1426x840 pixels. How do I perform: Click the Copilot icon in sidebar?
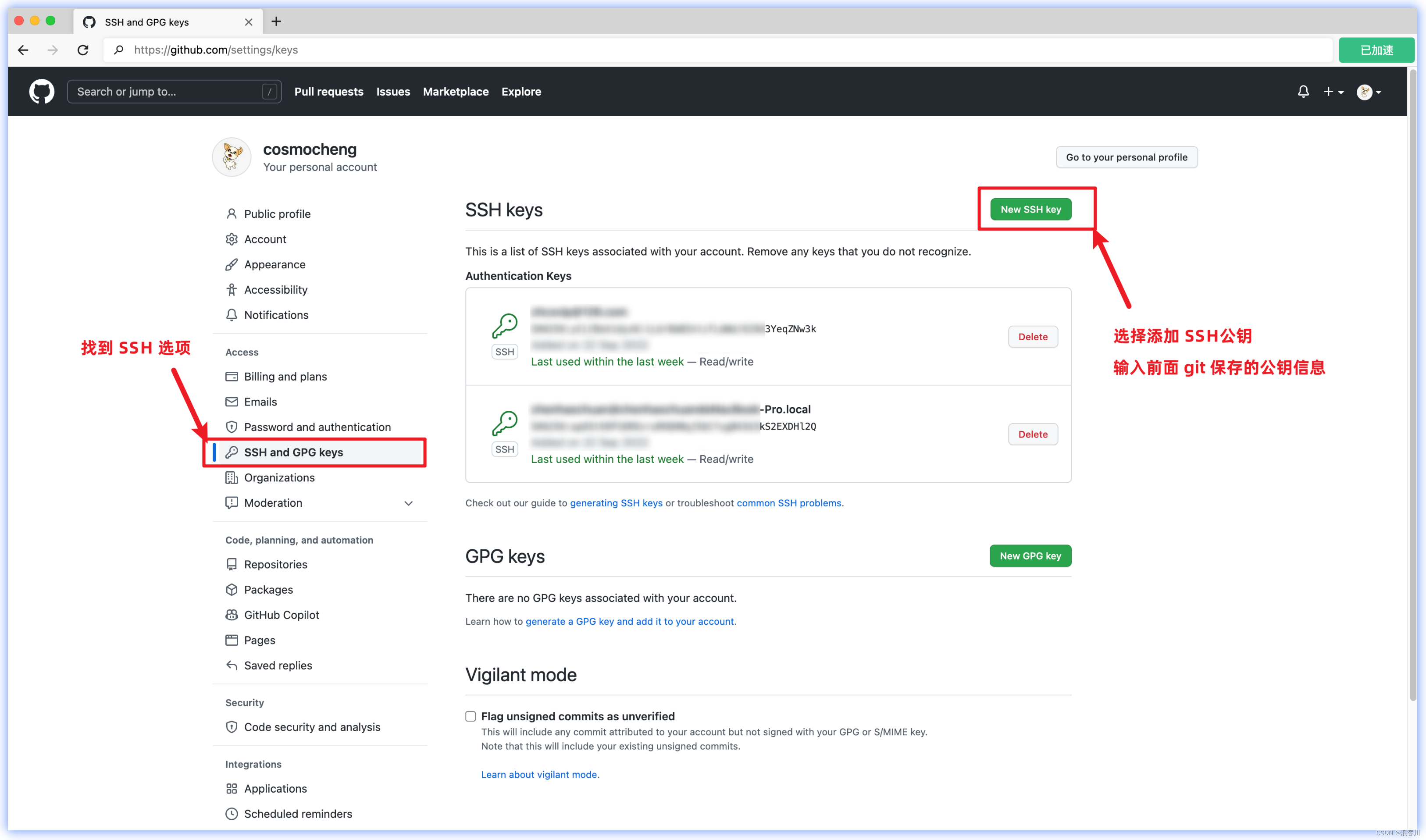(231, 615)
